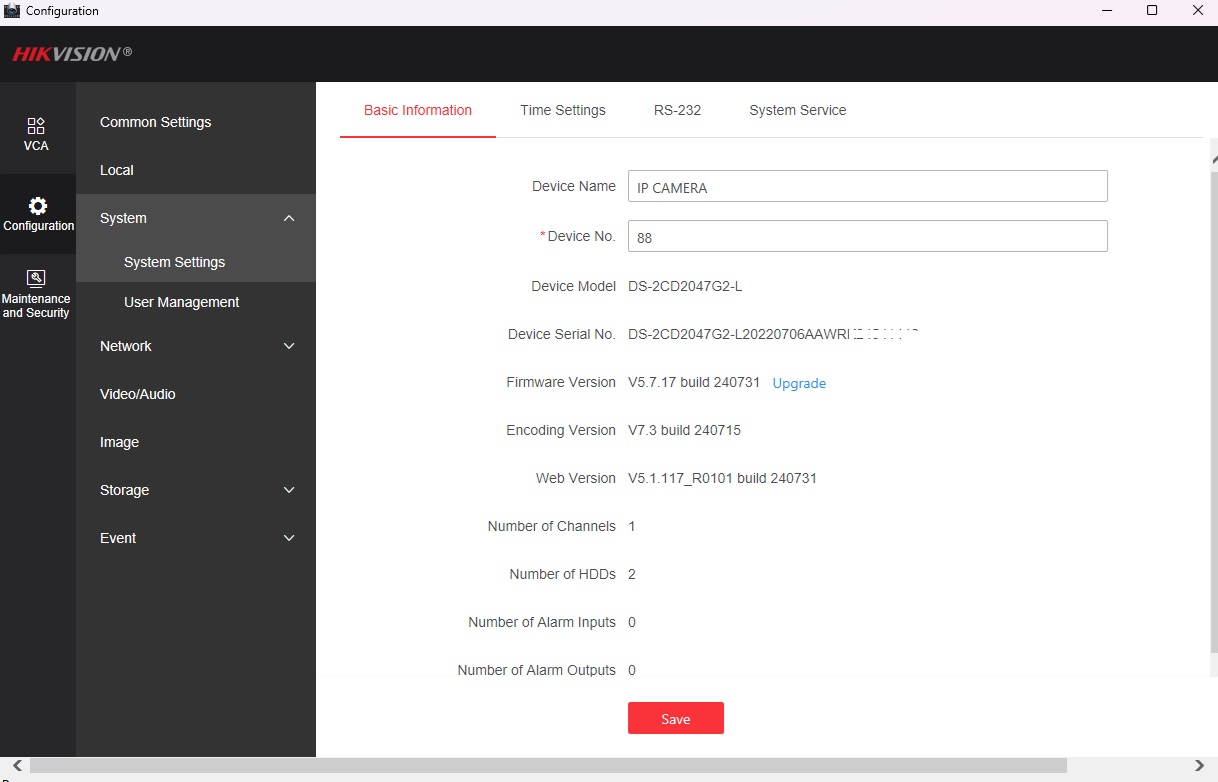1218x782 pixels.
Task: Expand the Storage menu section
Action: (x=289, y=490)
